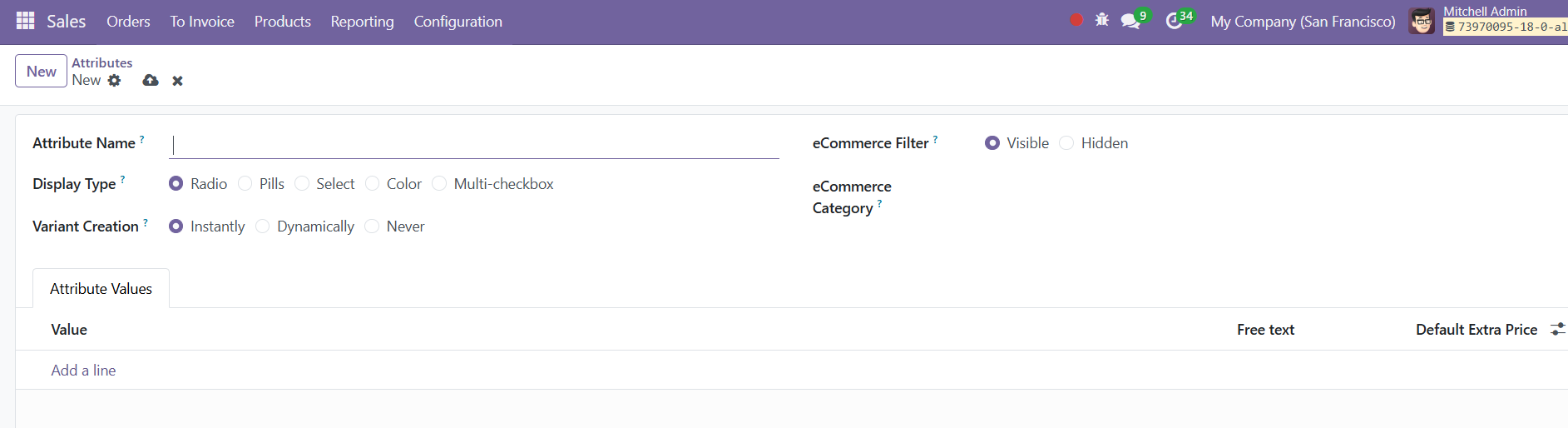The height and width of the screenshot is (428, 1568).
Task: Open the debug bug icon menu
Action: pyautogui.click(x=1102, y=20)
